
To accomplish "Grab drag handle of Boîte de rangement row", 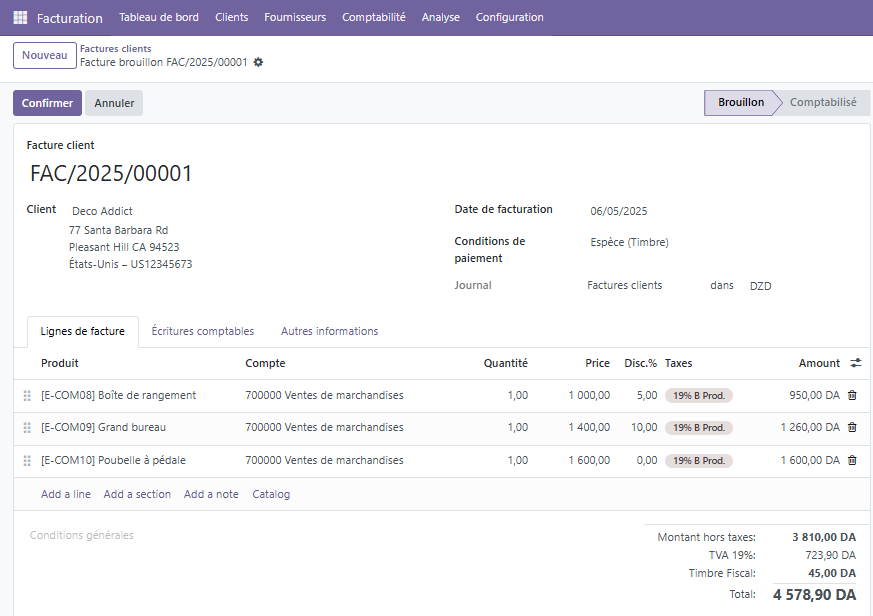I will point(27,396).
